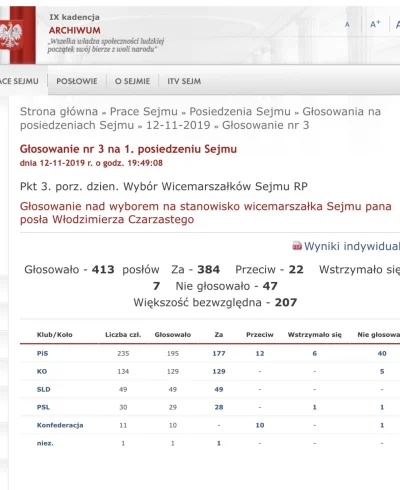Click Konfederacja member count 11
This screenshot has height=490, width=400.
(x=123, y=425)
